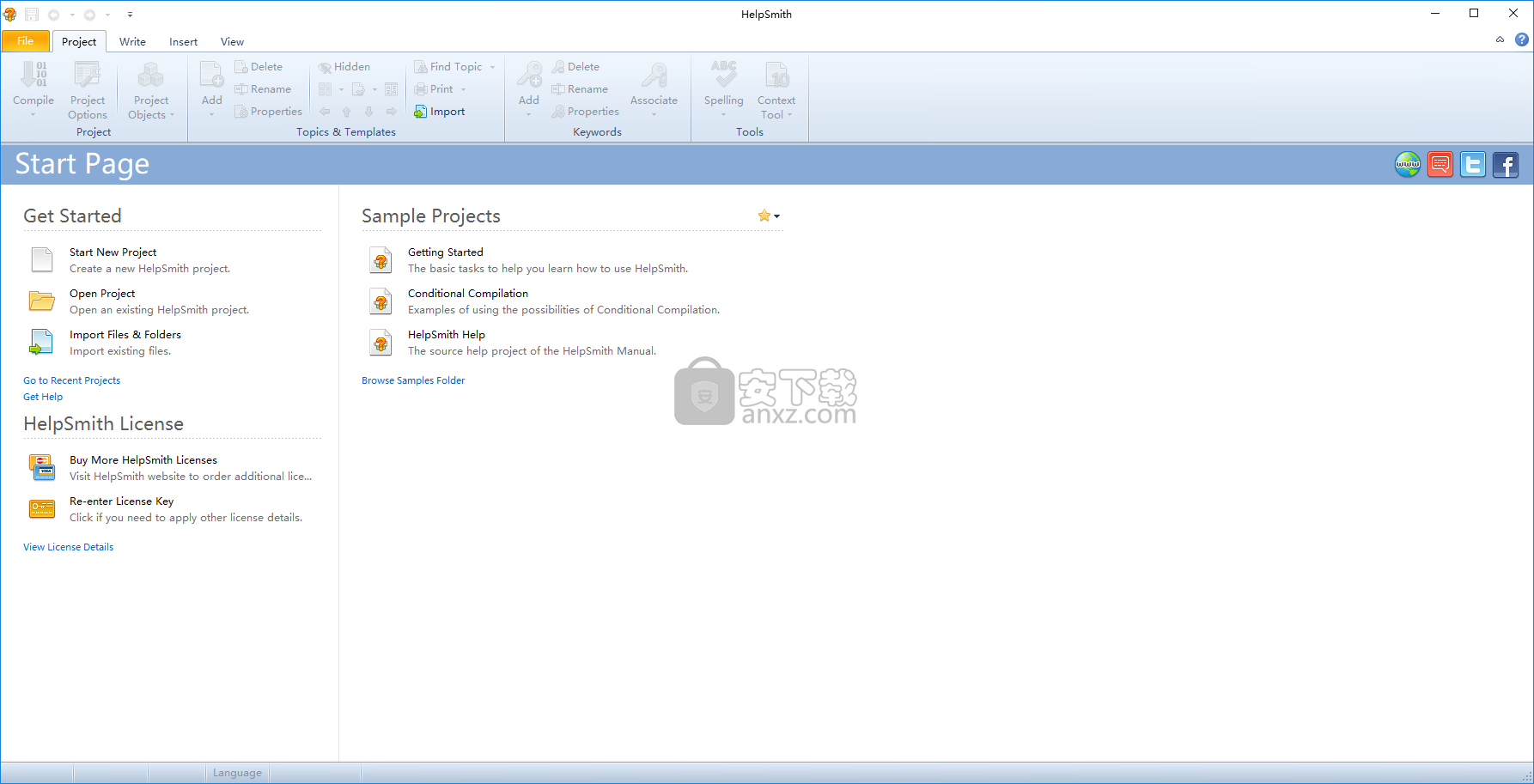This screenshot has width=1534, height=784.
Task: Click the move topic up arrow
Action: tap(347, 112)
